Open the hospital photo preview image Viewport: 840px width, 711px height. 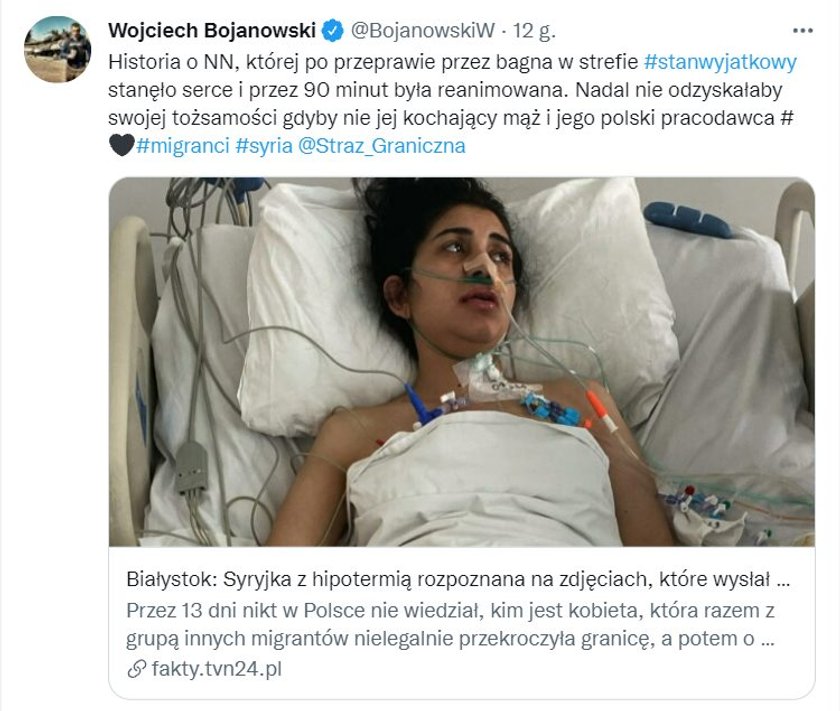(462, 362)
